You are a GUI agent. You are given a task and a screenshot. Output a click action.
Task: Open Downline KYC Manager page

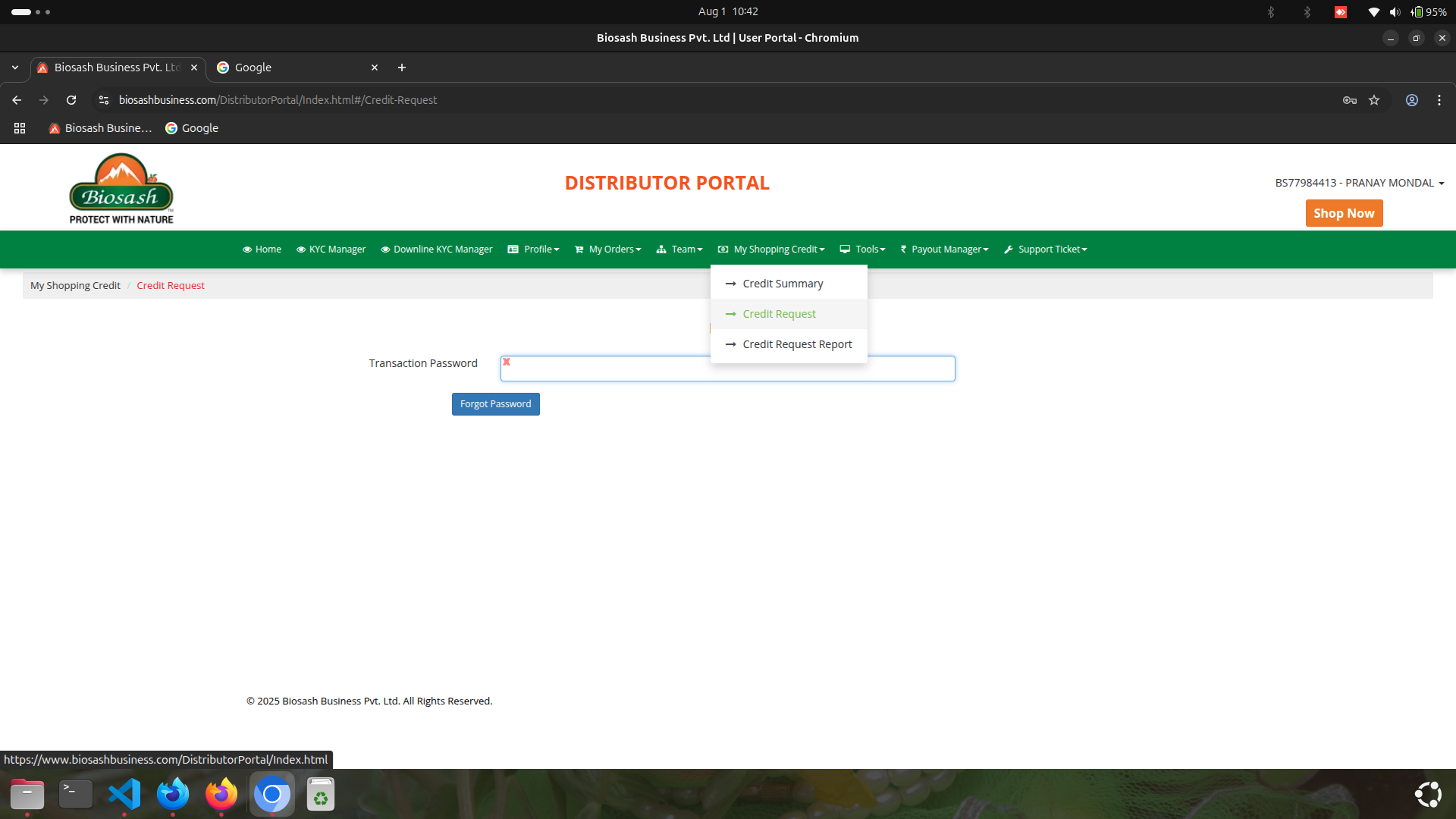click(436, 249)
